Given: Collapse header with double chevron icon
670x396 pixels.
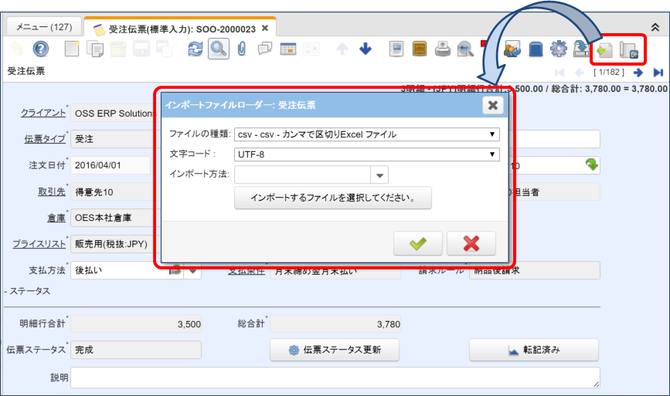Looking at the screenshot, I should (x=655, y=27).
